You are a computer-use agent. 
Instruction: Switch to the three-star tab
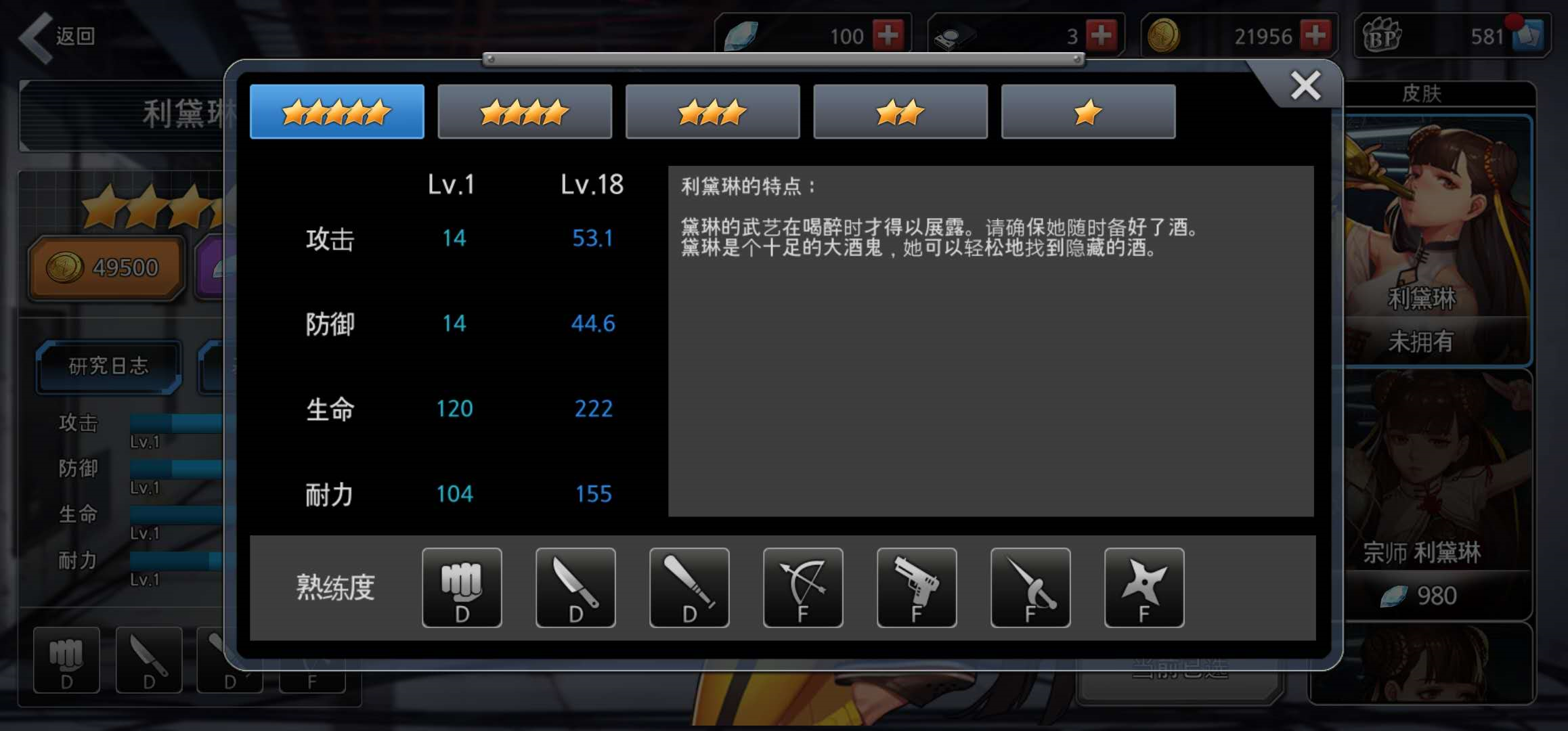pos(713,112)
